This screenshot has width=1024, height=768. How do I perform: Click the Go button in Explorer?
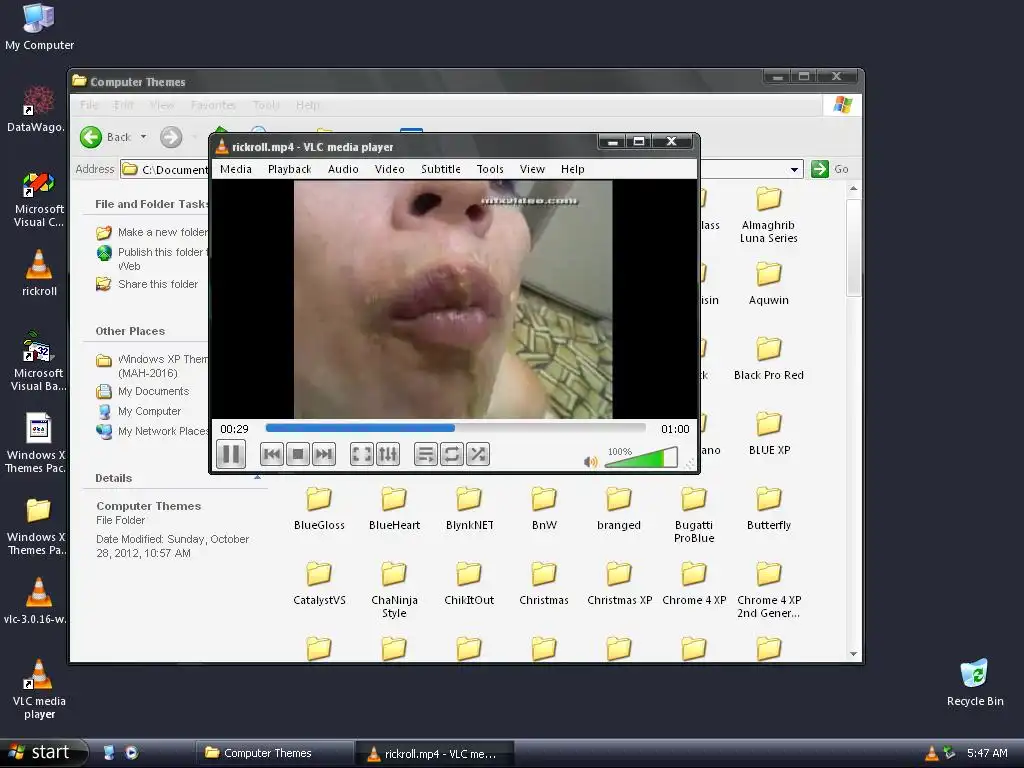point(830,169)
